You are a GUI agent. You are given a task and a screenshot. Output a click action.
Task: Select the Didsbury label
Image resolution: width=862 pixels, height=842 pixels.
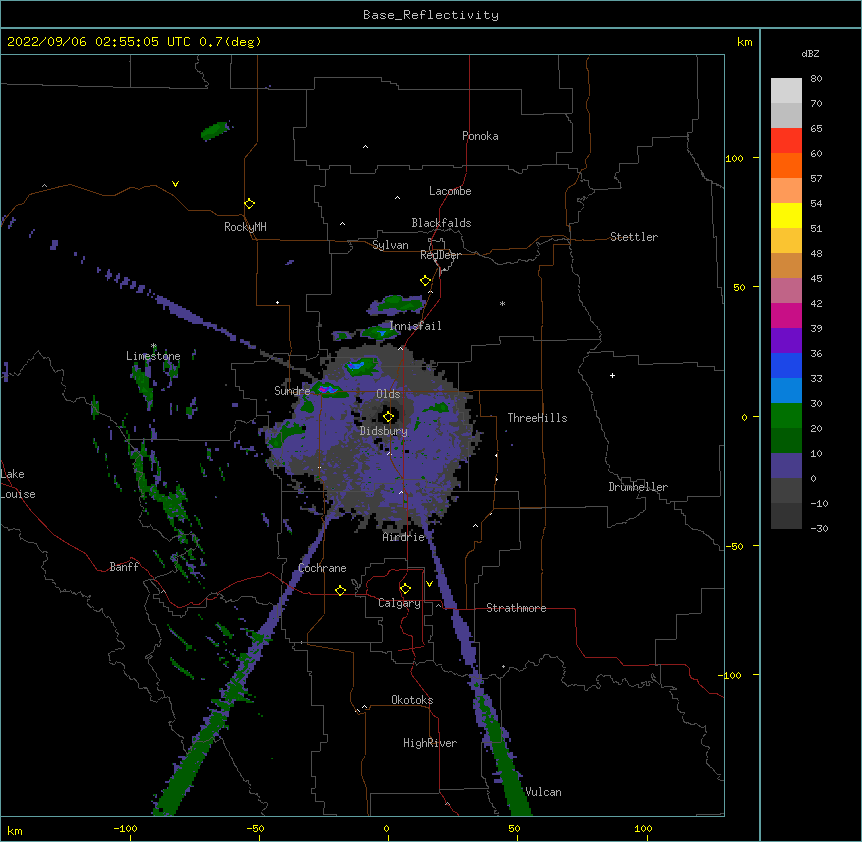click(x=383, y=431)
